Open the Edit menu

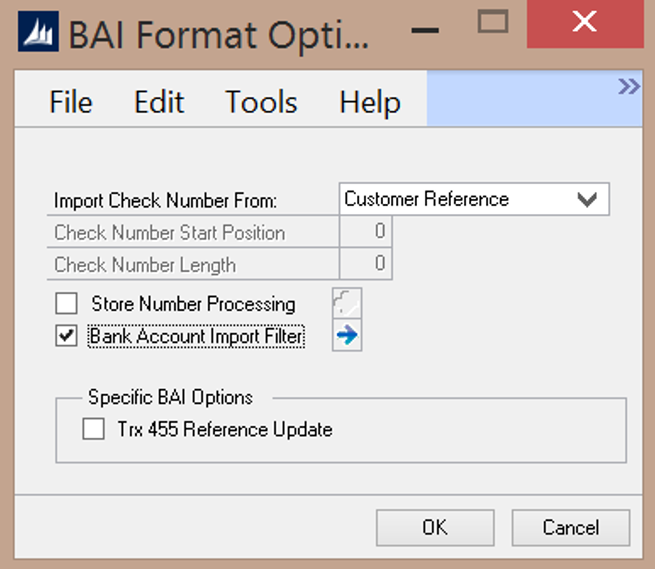pyautogui.click(x=159, y=102)
